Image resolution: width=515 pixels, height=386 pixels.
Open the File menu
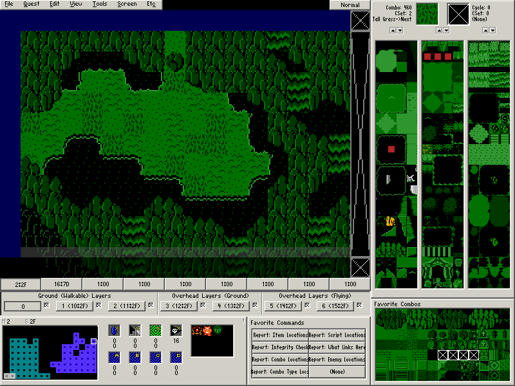9,4
